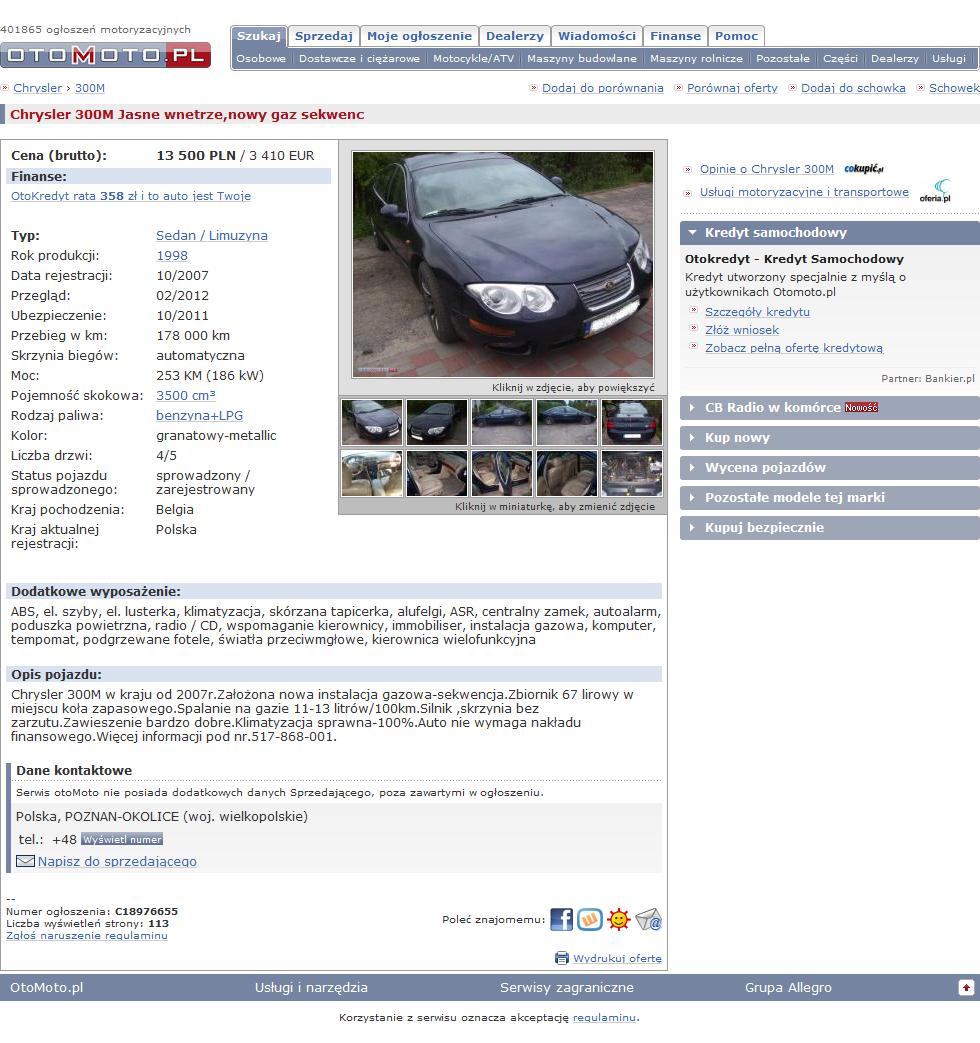Viewport: 980px width, 1043px height.
Task: Click the printer icon beside Wydrukuj ofertę
Action: coord(562,958)
